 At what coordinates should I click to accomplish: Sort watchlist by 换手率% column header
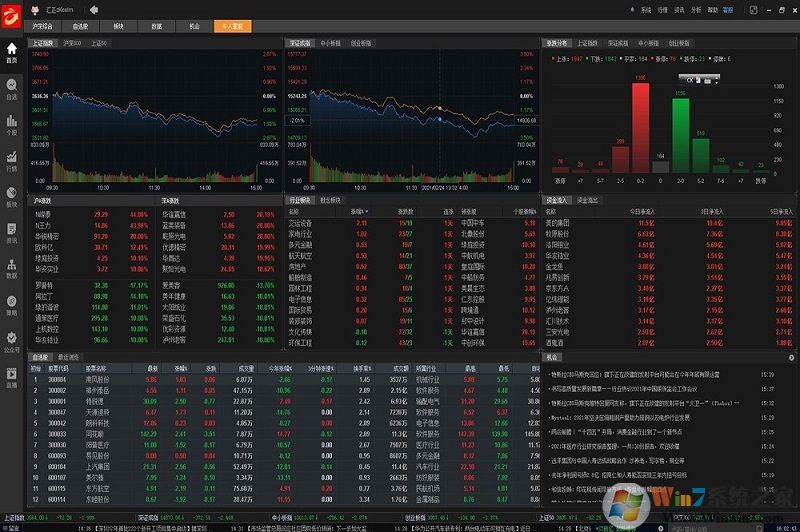click(362, 368)
